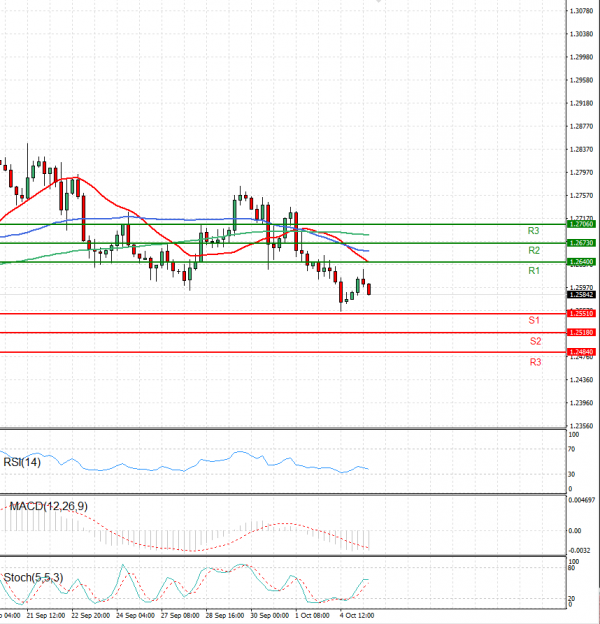Click the most recent red candlestick
600x624 pixels.
pos(369,289)
